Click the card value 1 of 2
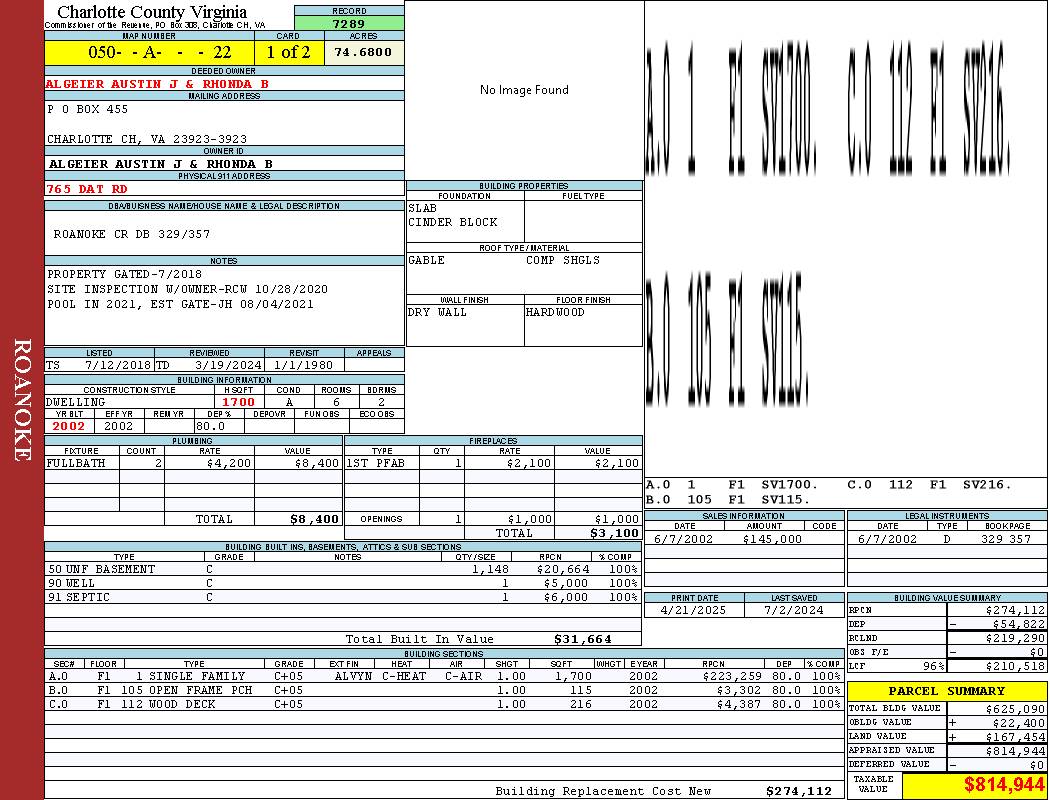 click(x=288, y=52)
